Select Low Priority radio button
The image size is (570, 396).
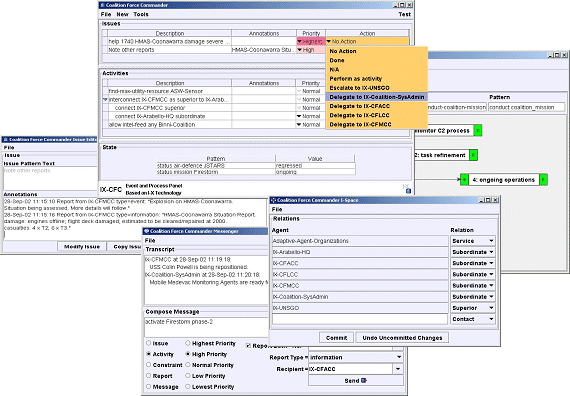click(x=188, y=376)
